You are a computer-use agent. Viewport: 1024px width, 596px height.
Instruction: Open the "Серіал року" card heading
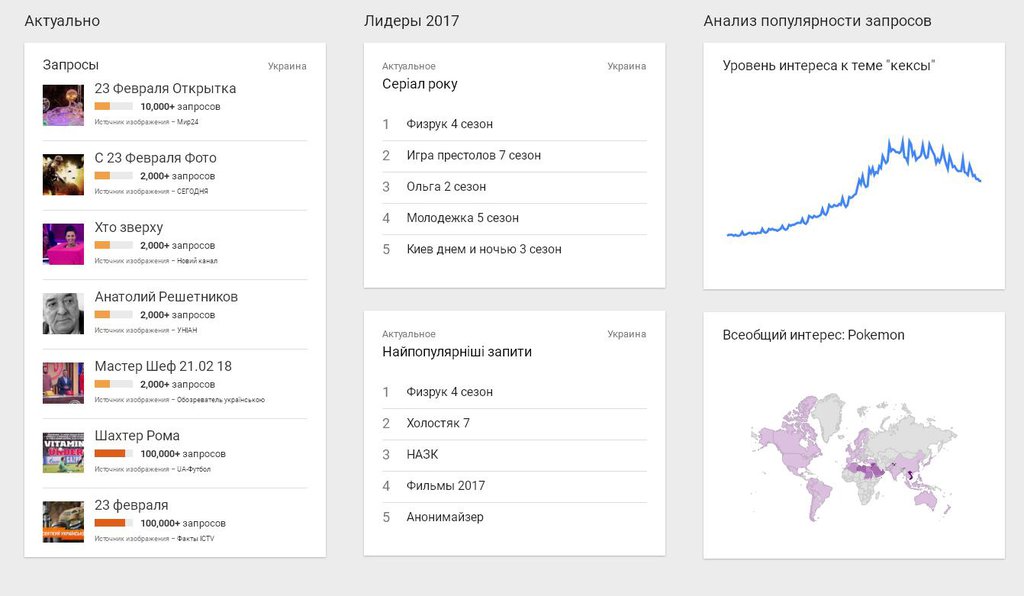point(420,84)
